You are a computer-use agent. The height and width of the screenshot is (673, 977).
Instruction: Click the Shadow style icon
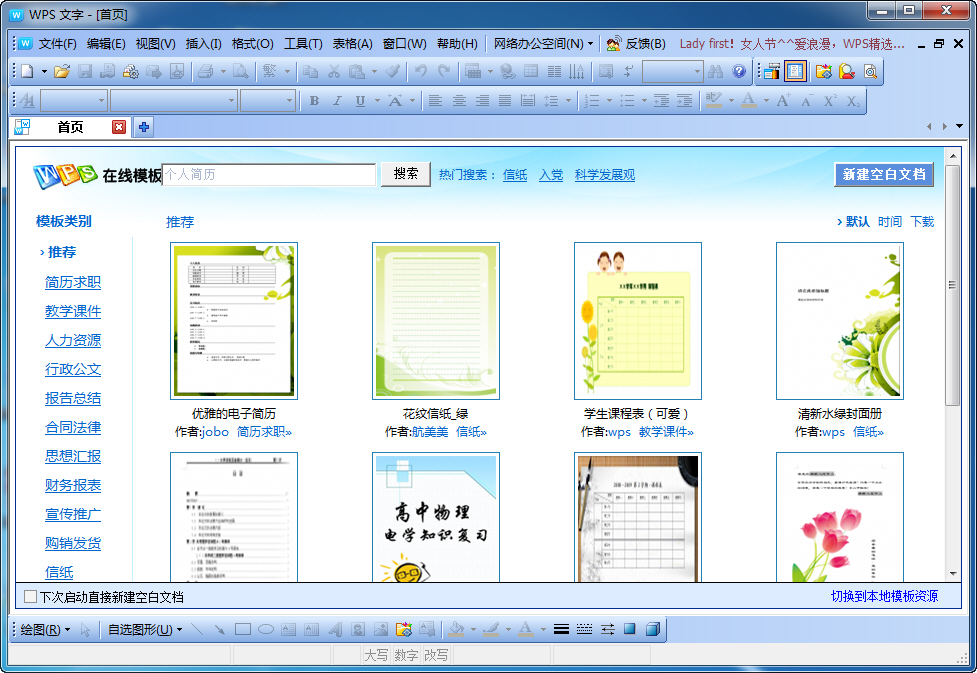point(630,629)
